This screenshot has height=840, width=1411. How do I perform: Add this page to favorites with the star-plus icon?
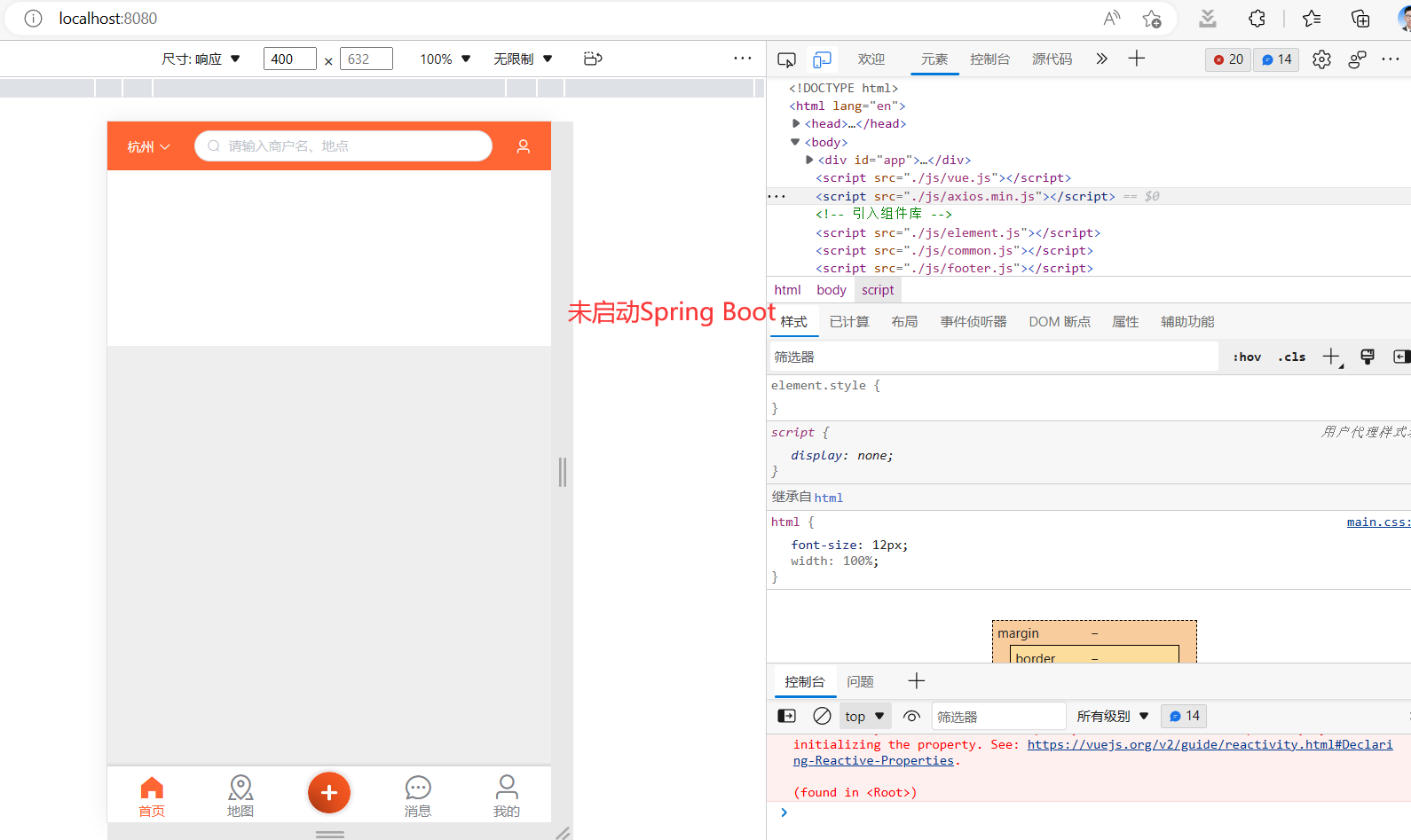pyautogui.click(x=1152, y=19)
